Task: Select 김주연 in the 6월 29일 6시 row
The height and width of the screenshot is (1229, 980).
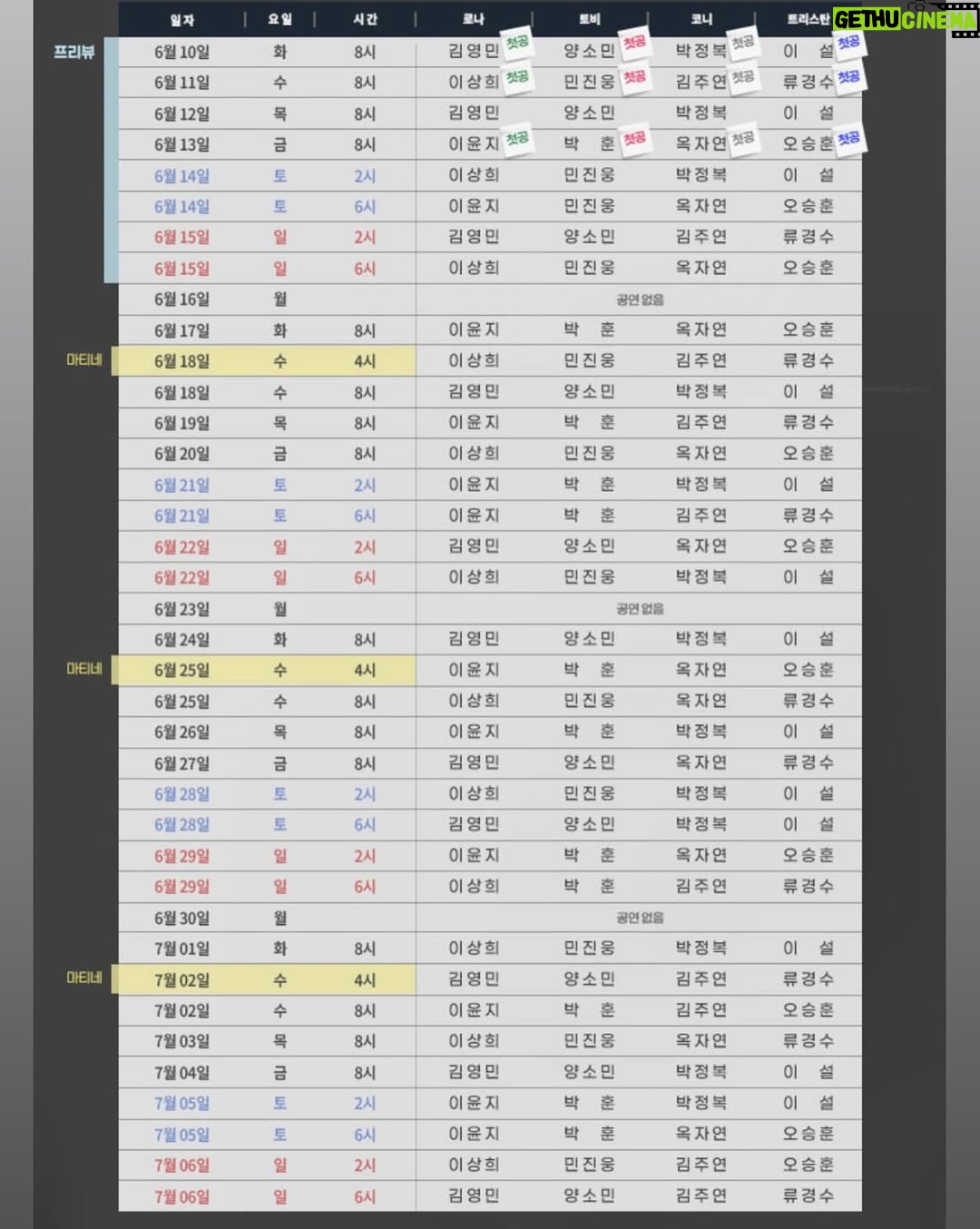Action: click(701, 886)
